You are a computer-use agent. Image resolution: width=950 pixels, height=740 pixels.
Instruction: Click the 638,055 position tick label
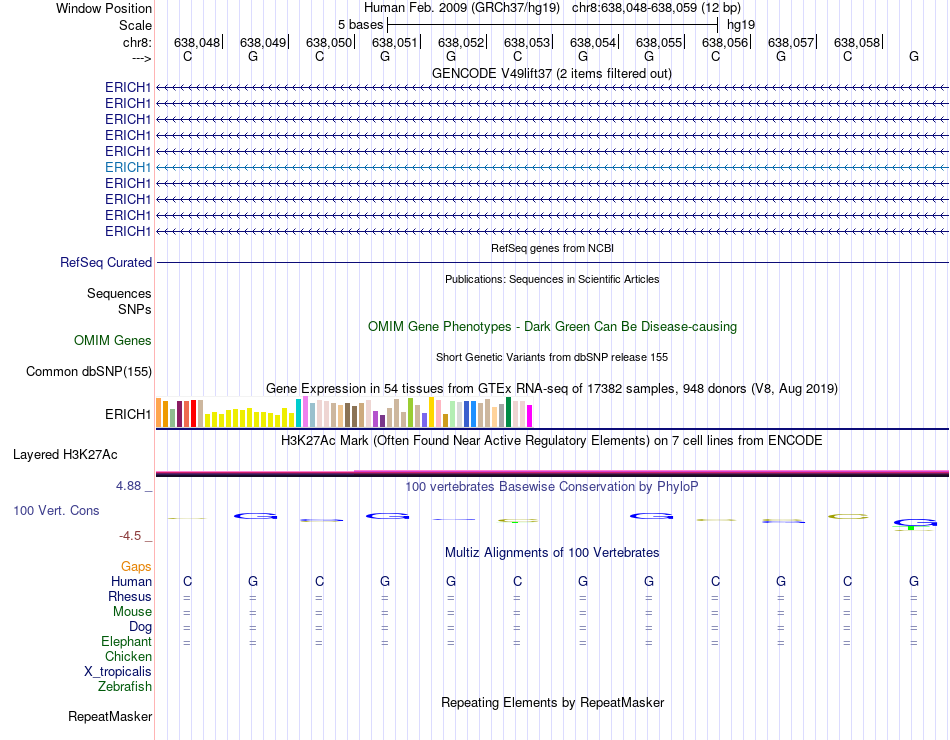[x=659, y=42]
